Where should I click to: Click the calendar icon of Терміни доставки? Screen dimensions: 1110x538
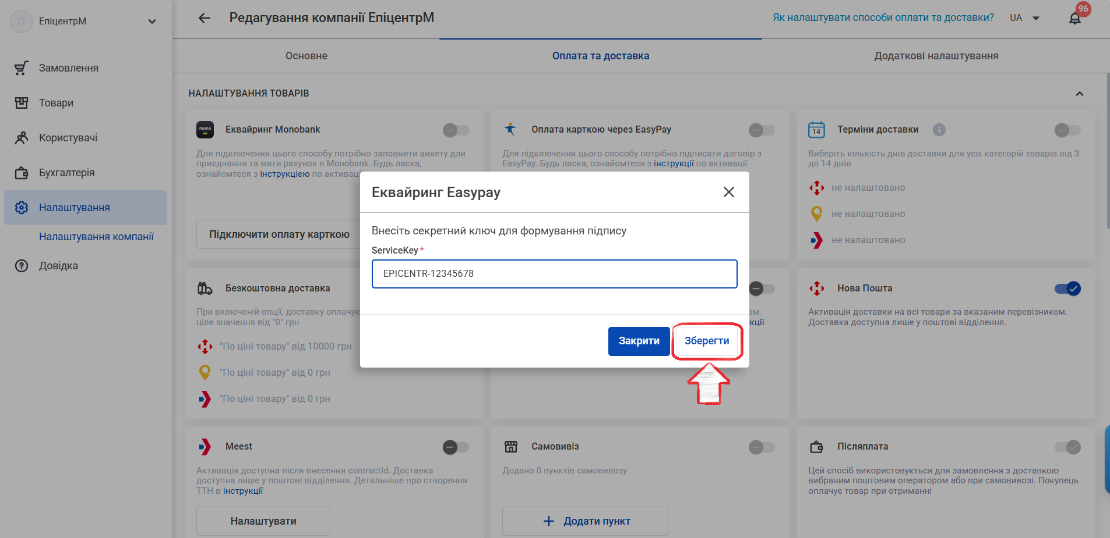[816, 130]
